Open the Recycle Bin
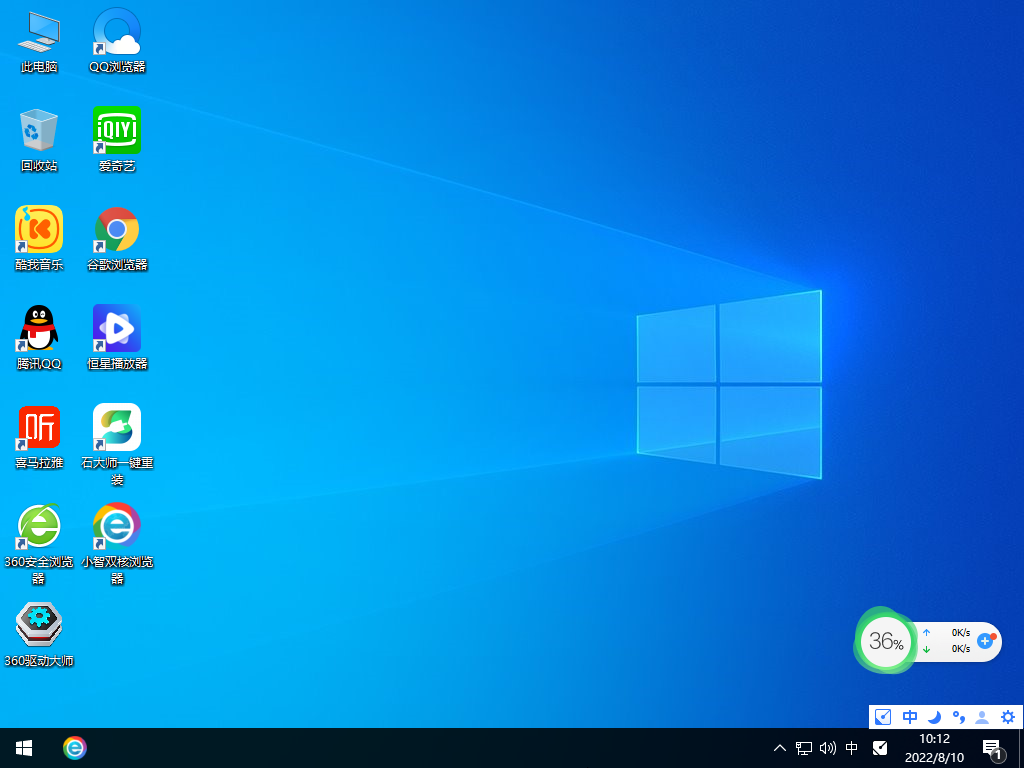1024x768 pixels. [38, 133]
